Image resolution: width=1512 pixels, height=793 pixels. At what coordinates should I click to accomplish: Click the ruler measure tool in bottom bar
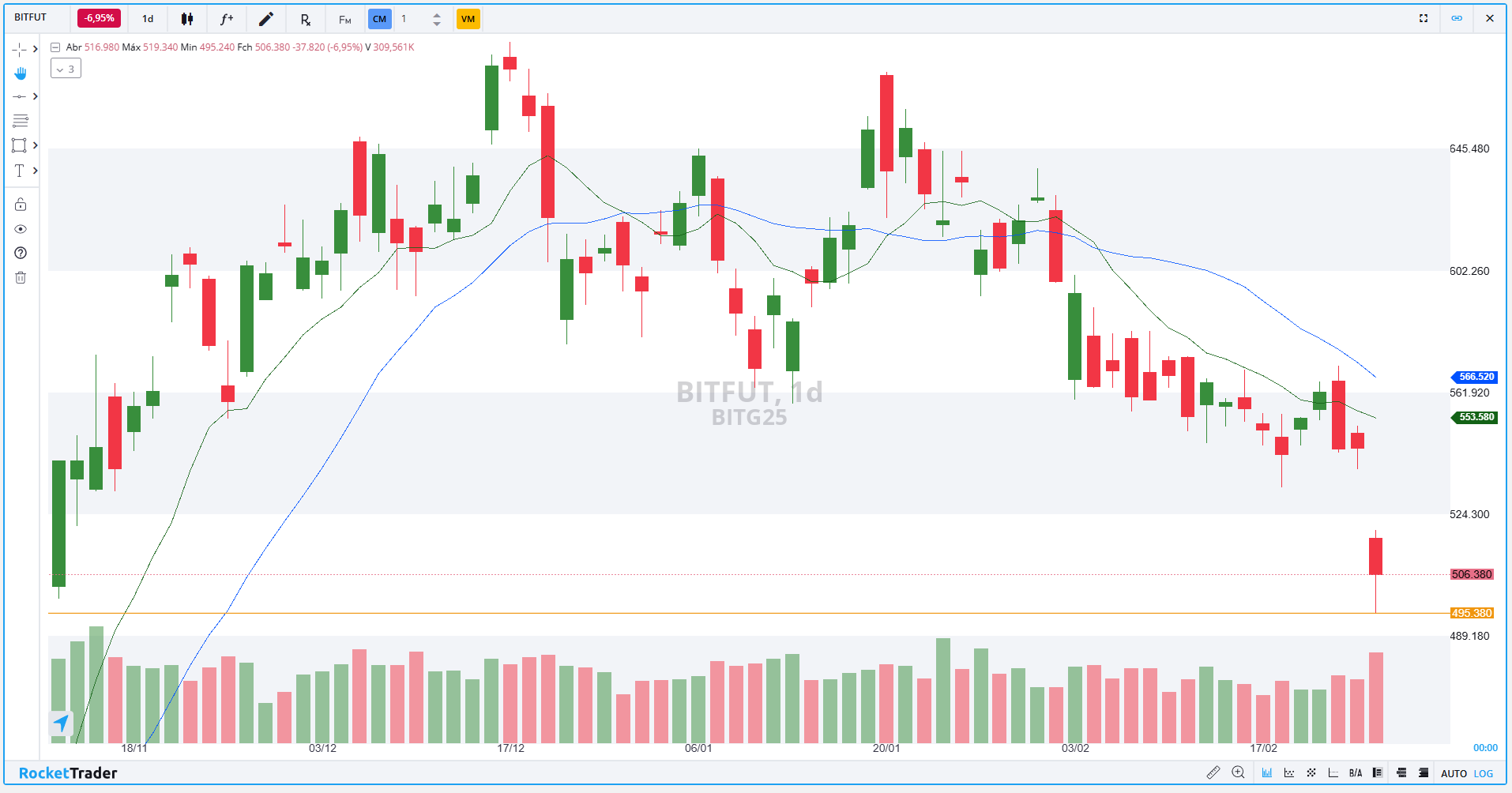1214,772
